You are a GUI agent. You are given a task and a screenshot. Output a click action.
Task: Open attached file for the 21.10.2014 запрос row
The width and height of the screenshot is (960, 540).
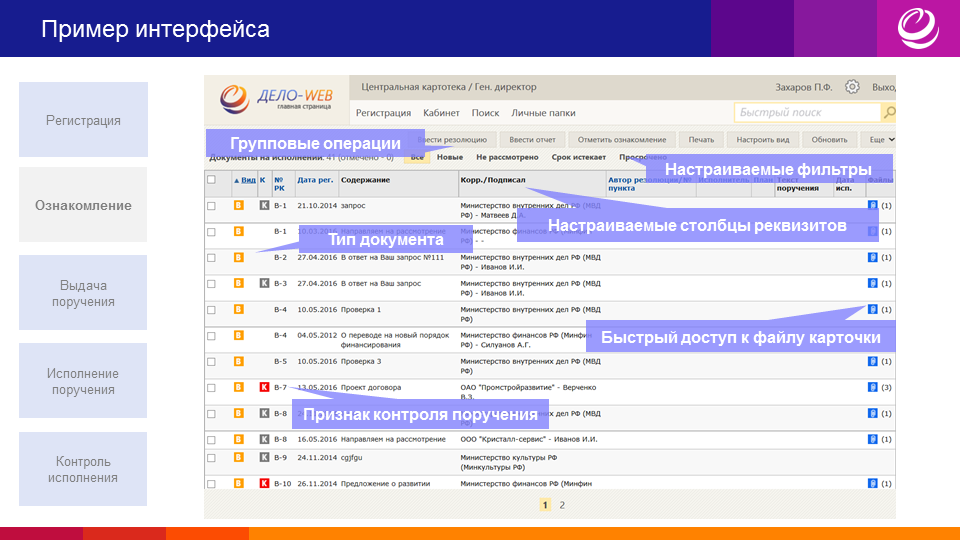(872, 205)
